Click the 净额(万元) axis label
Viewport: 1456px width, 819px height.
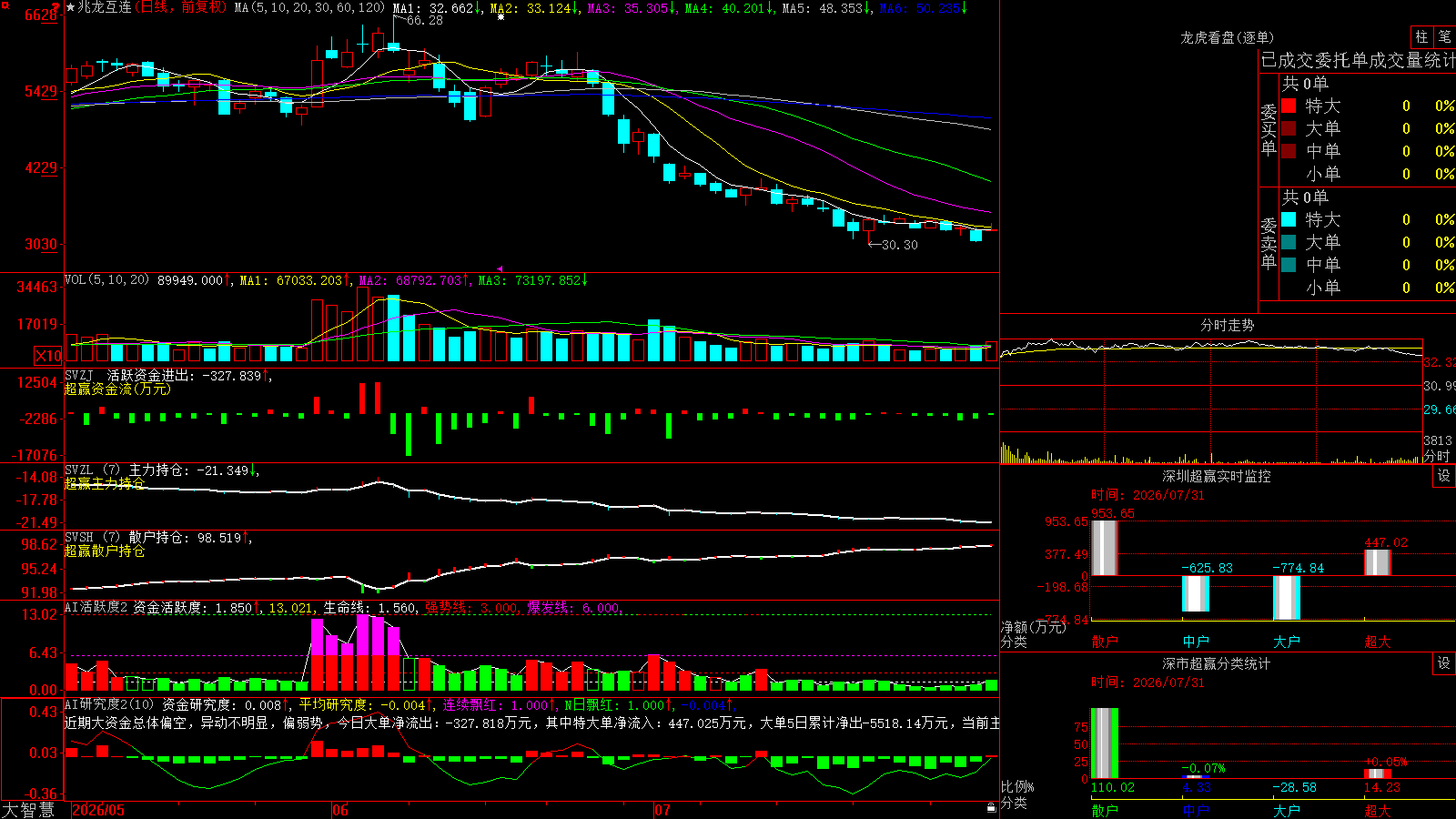pos(1034,627)
